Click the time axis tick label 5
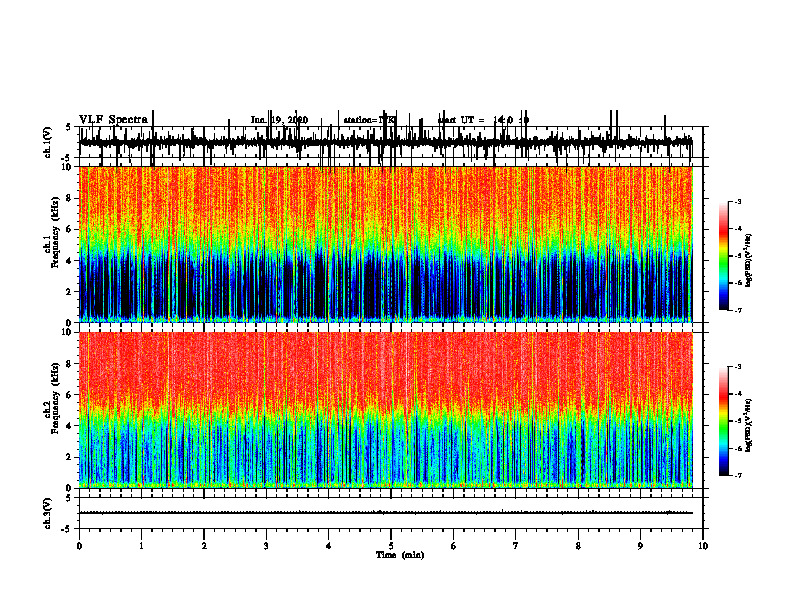The height and width of the screenshot is (612, 792). pos(391,546)
